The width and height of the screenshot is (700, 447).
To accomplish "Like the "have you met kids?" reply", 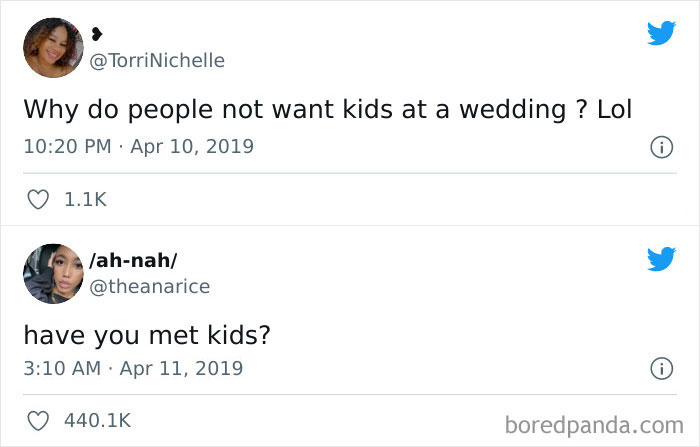I will [x=37, y=421].
